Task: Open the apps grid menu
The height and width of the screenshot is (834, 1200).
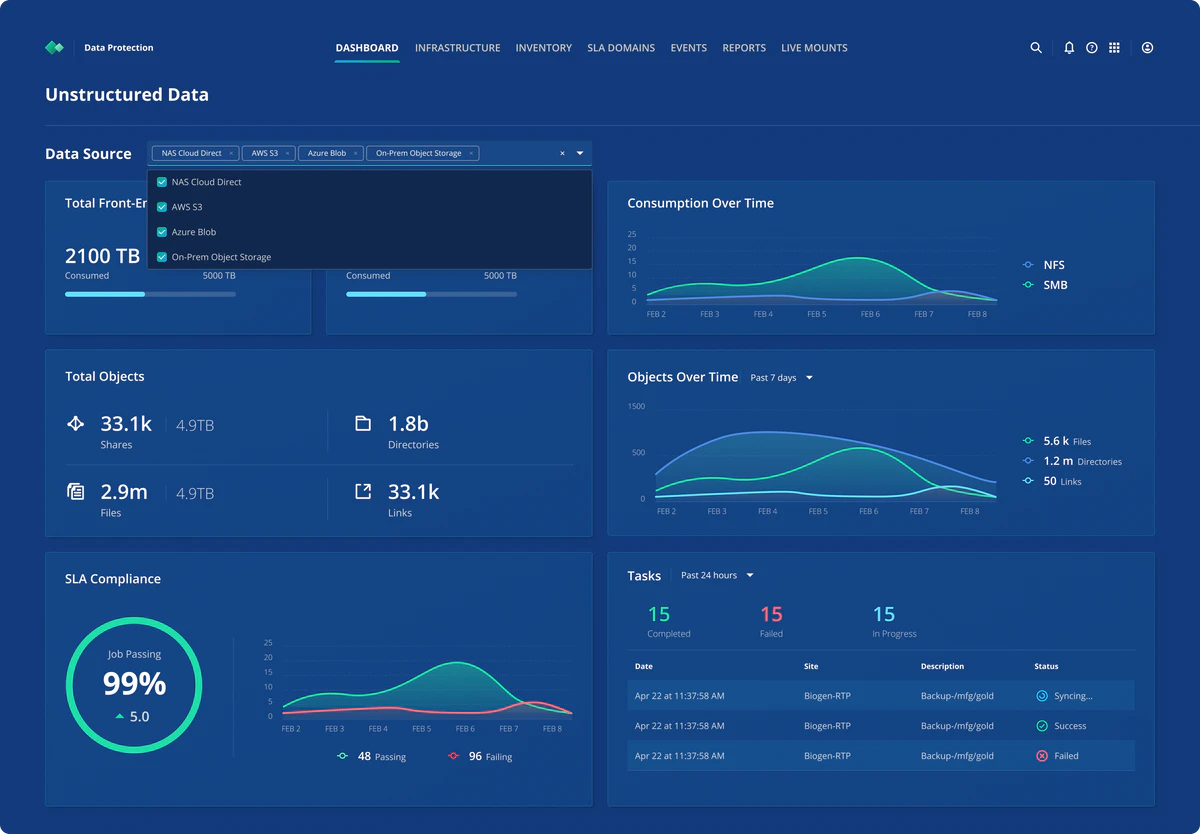Action: pos(1114,48)
